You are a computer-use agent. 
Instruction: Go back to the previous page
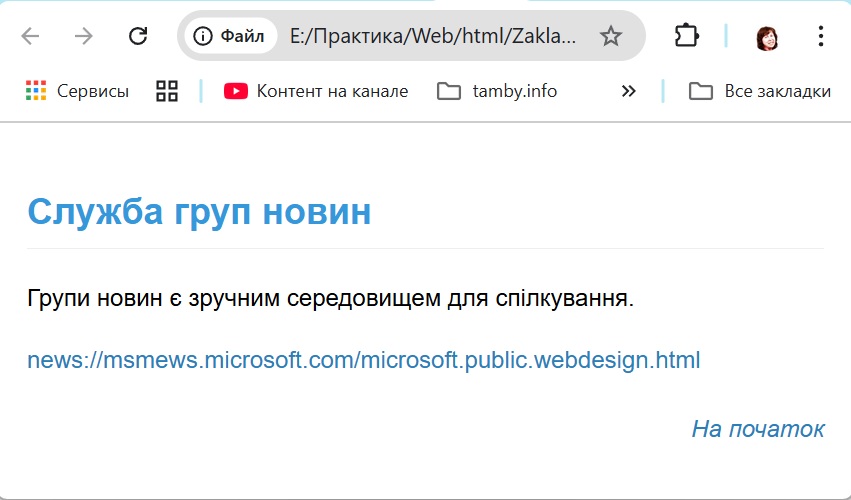[30, 37]
